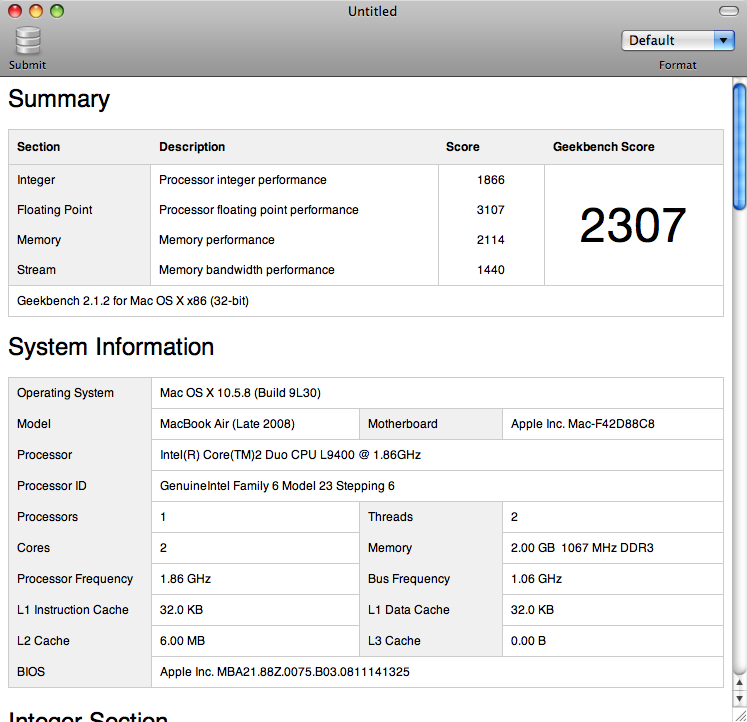Click the L1 Data Cache label
This screenshot has width=747, height=722.
(409, 610)
